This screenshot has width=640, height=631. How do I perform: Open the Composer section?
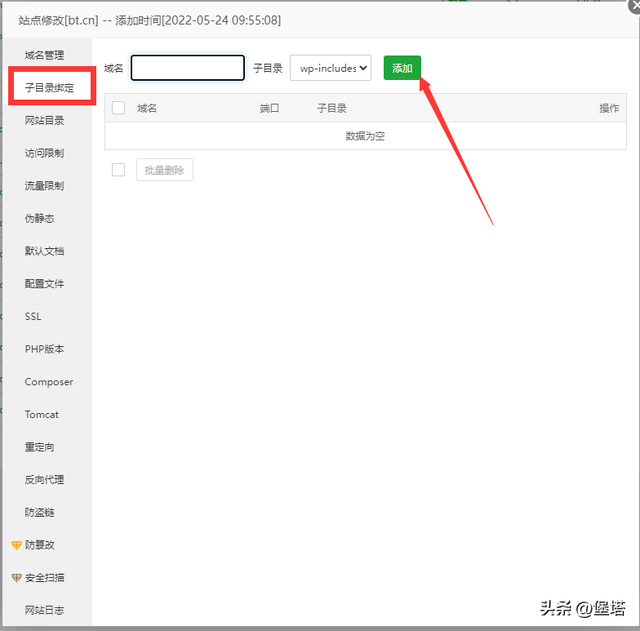tap(49, 382)
